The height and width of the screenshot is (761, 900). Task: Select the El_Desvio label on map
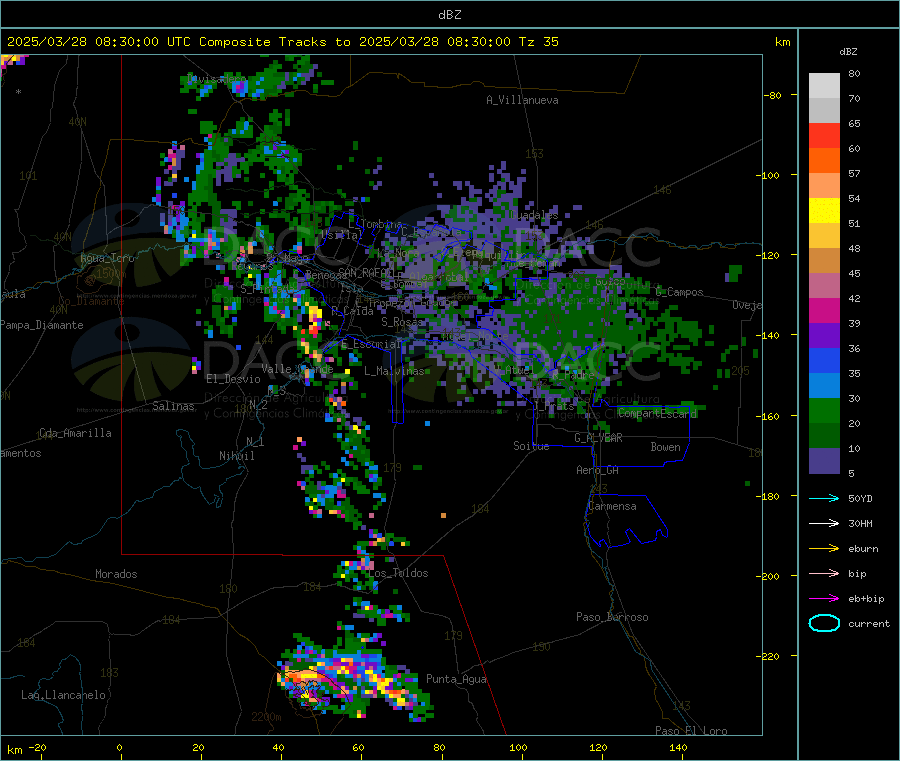(233, 379)
